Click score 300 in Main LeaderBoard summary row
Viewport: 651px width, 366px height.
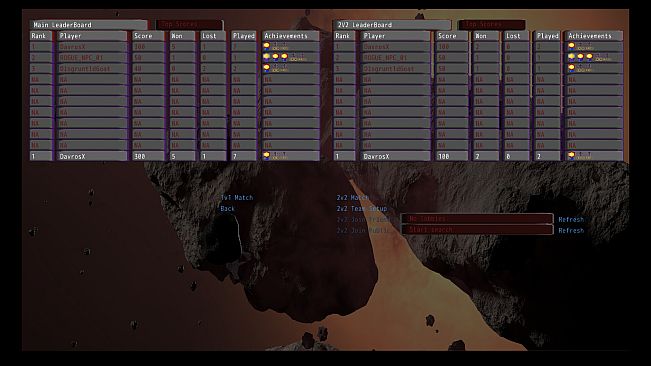148,156
